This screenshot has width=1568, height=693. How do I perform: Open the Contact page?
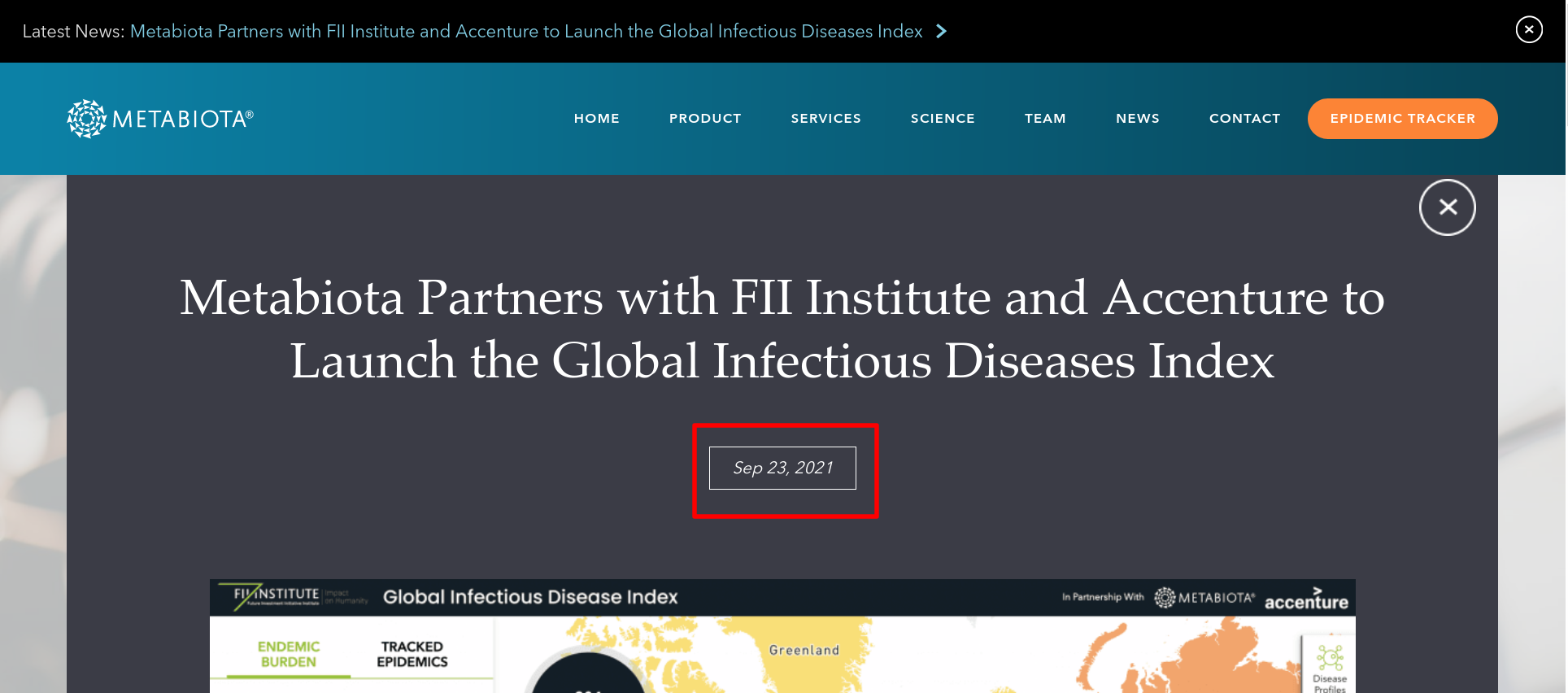pos(1244,119)
